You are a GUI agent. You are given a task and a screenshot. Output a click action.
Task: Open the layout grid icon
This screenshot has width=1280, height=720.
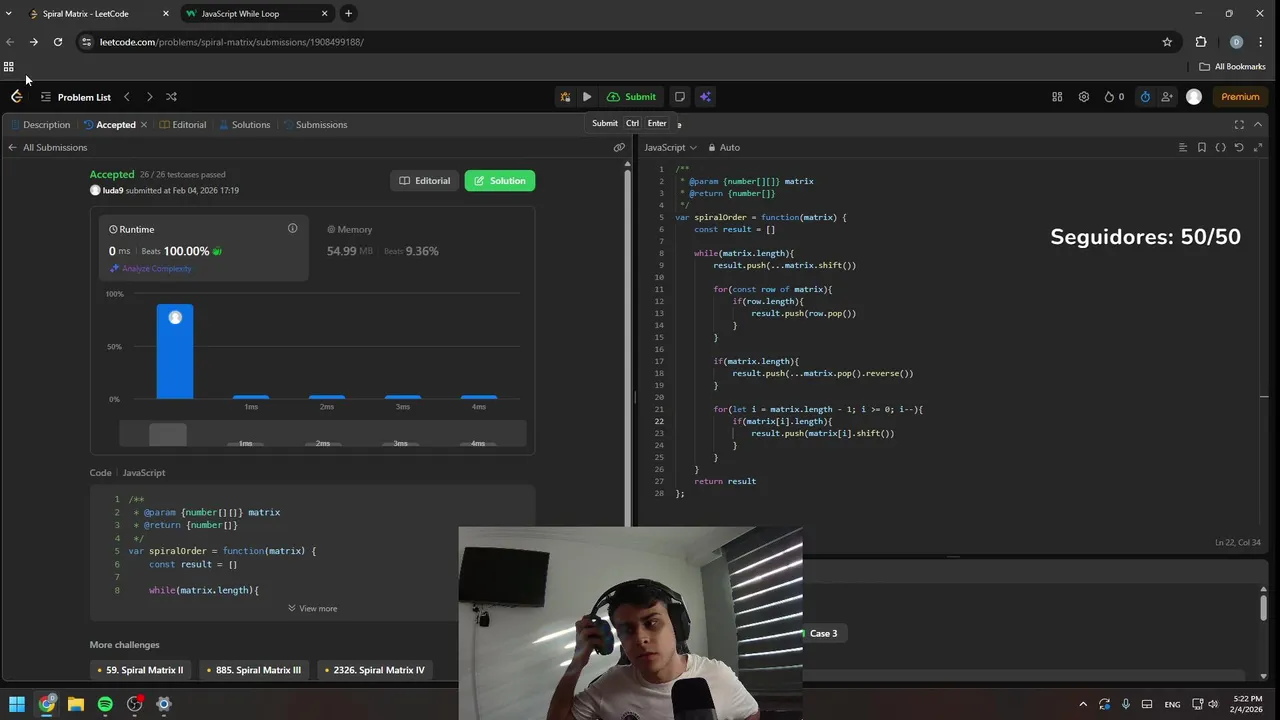coord(1057,97)
